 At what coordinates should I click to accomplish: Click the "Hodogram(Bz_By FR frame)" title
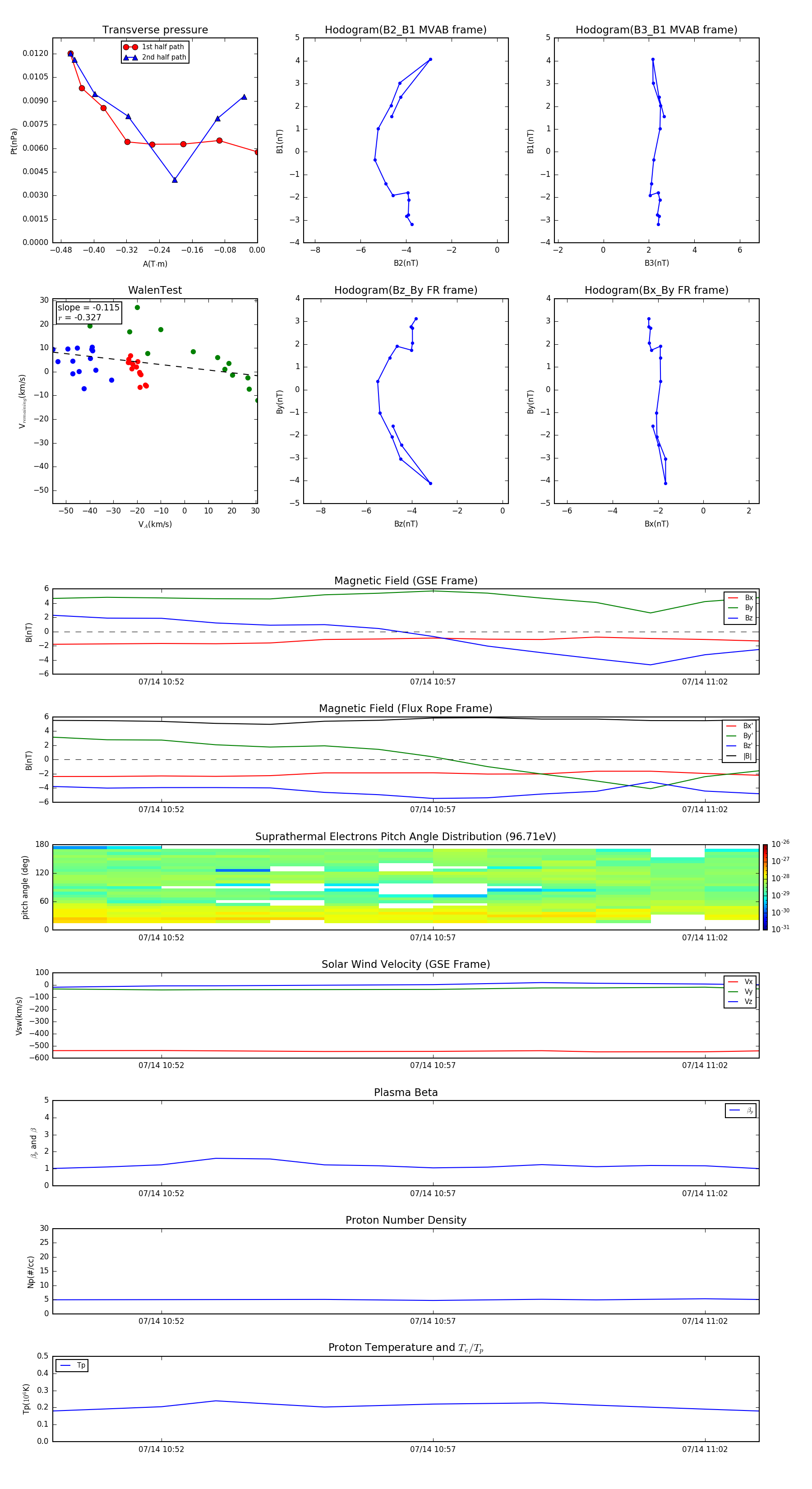pyautogui.click(x=406, y=290)
